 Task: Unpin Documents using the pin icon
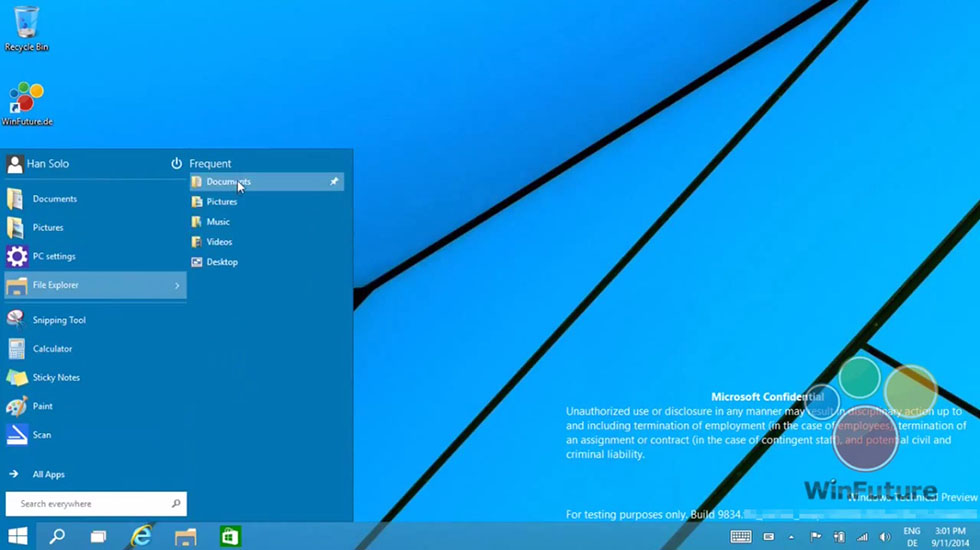[334, 182]
